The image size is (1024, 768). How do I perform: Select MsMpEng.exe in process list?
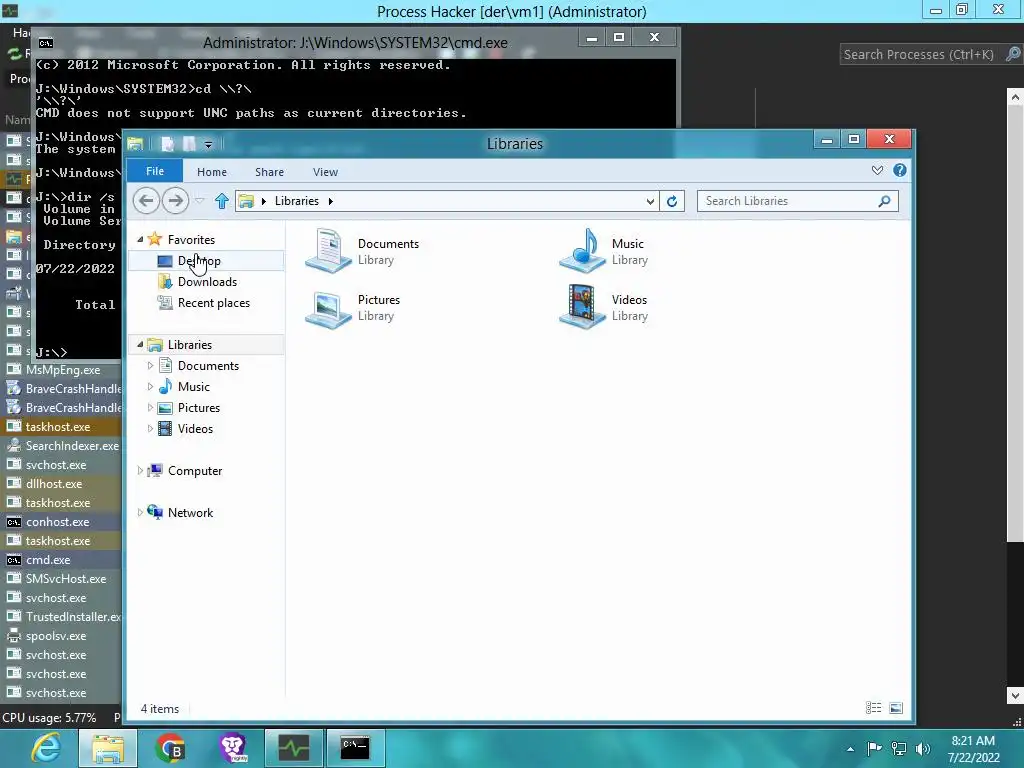(63, 370)
